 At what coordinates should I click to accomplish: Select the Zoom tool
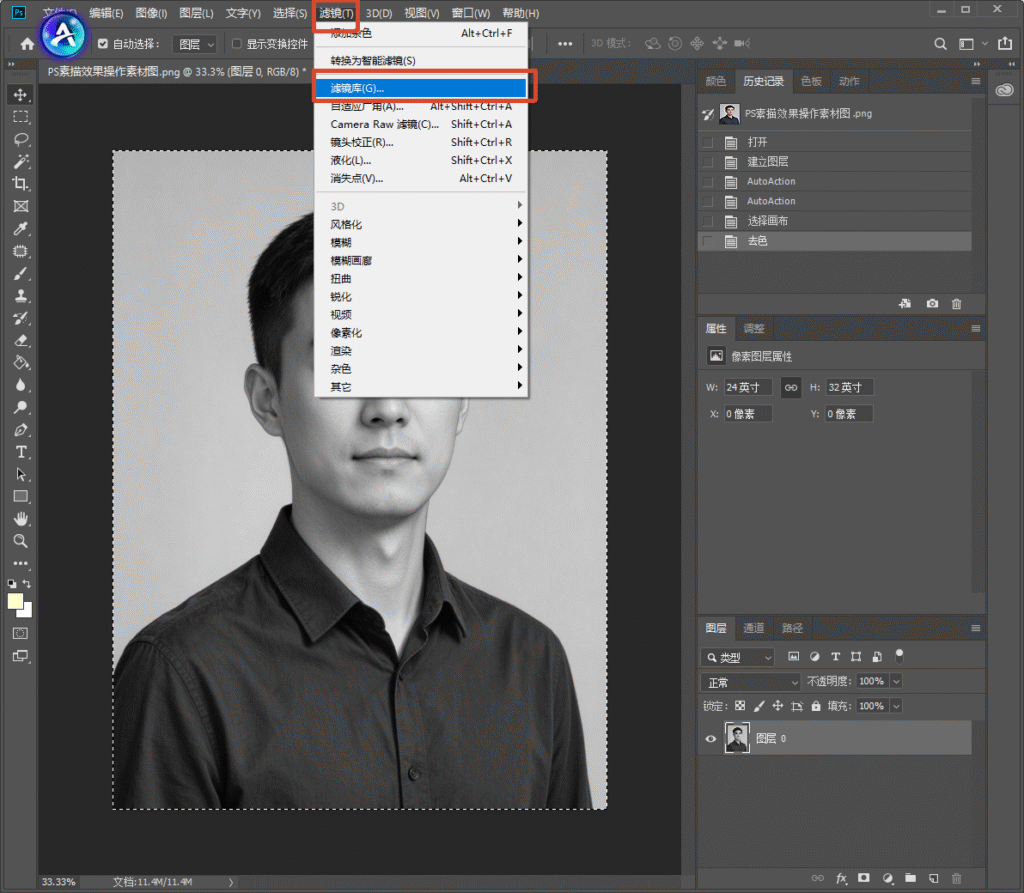coord(20,541)
